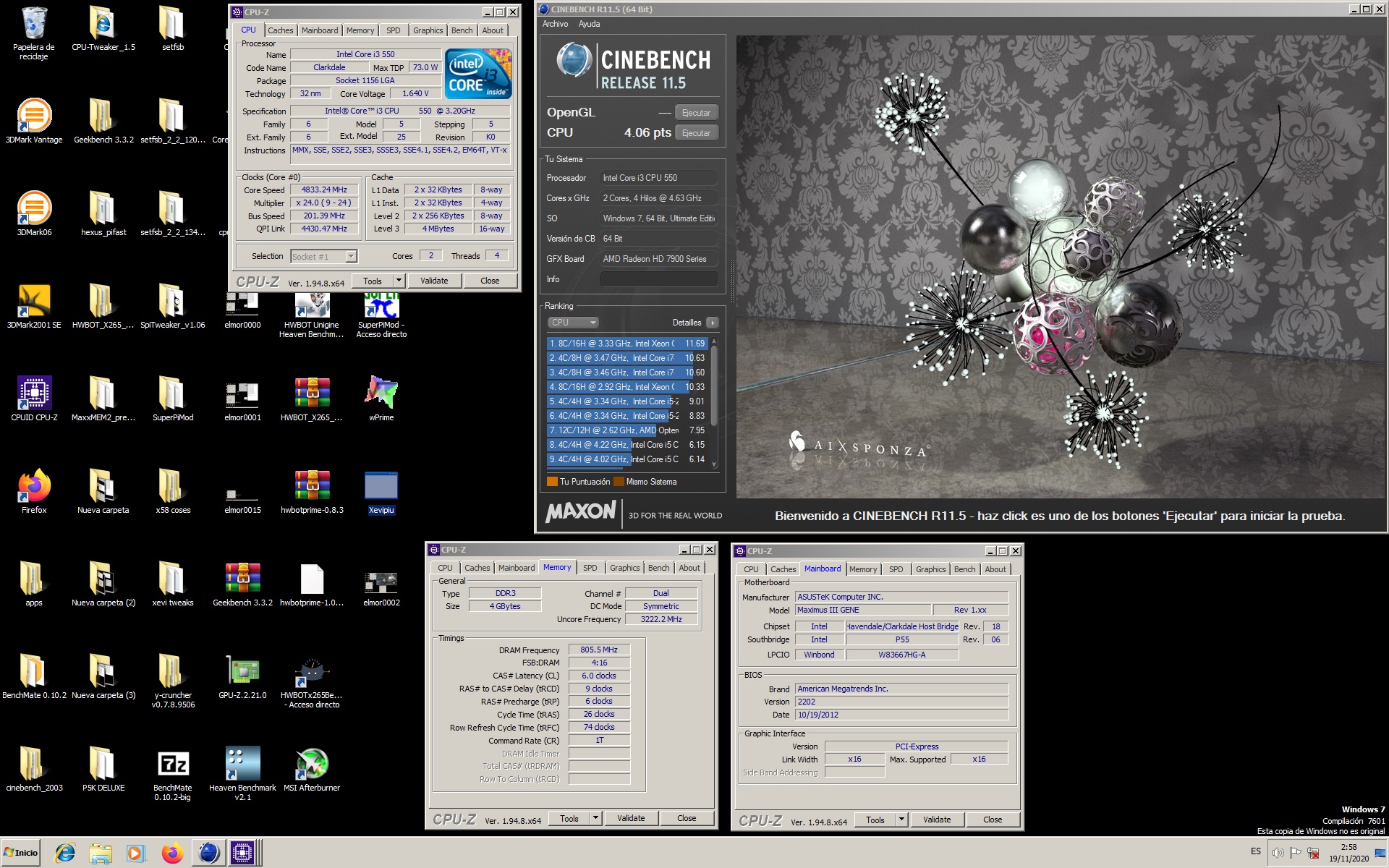
Task: Open the Inicio start button
Action: 21,853
